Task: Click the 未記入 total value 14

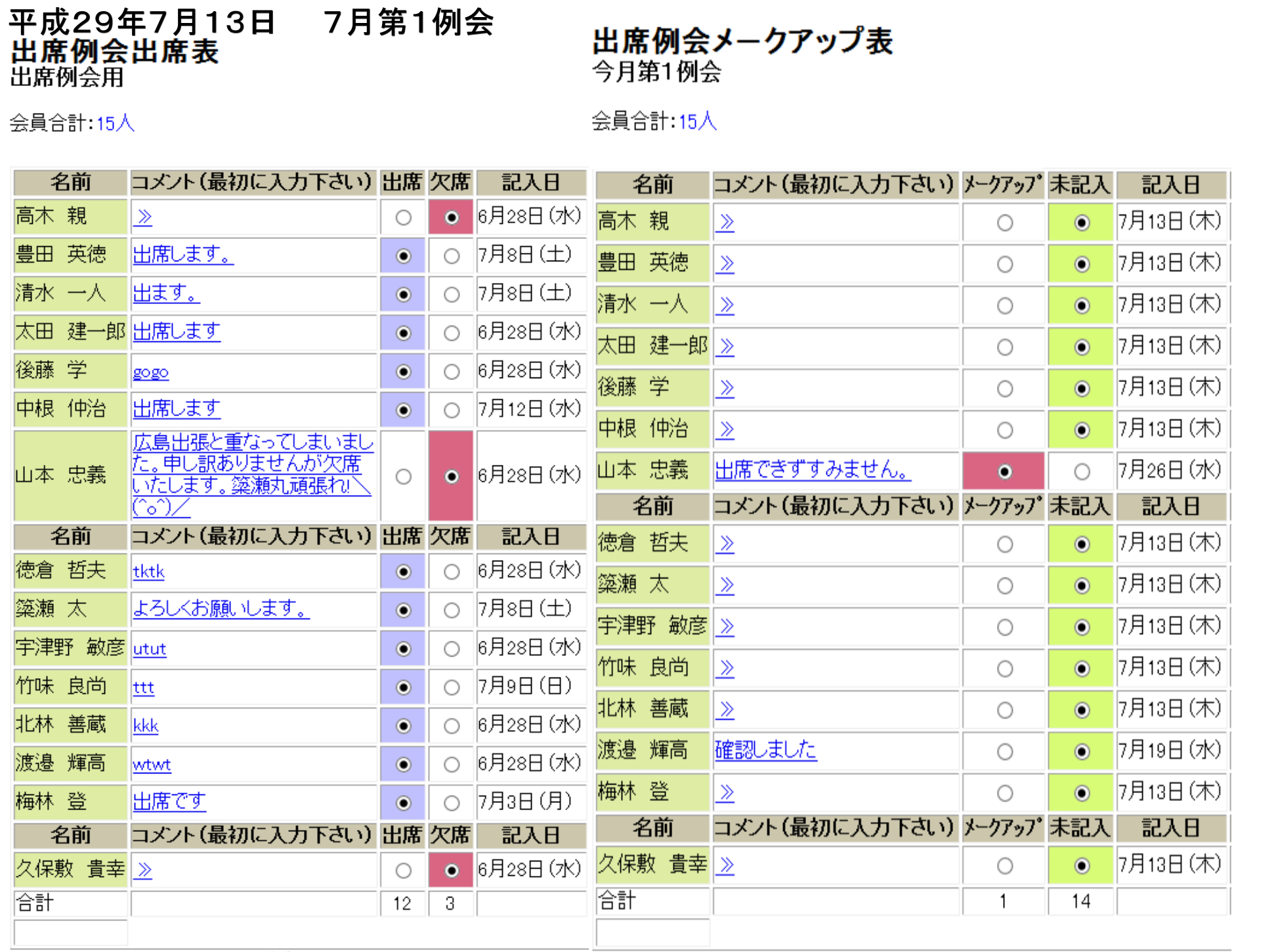Action: [x=1080, y=901]
